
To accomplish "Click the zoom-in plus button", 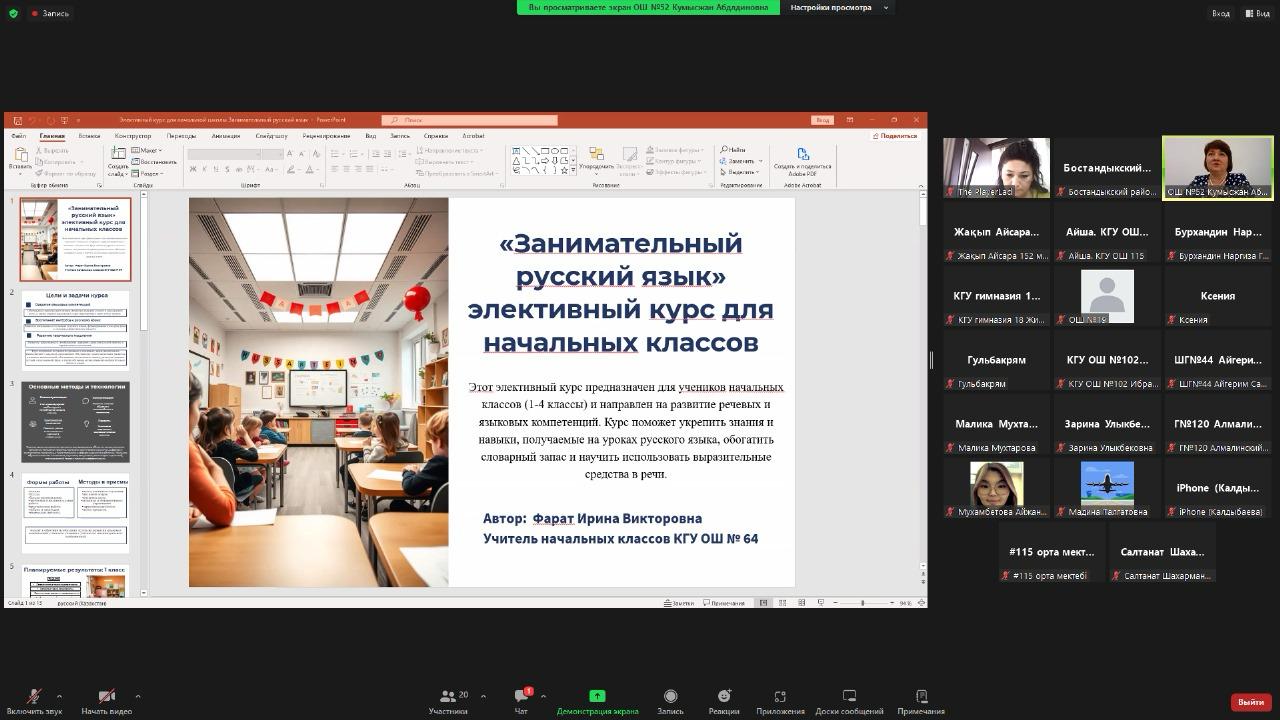I will (892, 603).
